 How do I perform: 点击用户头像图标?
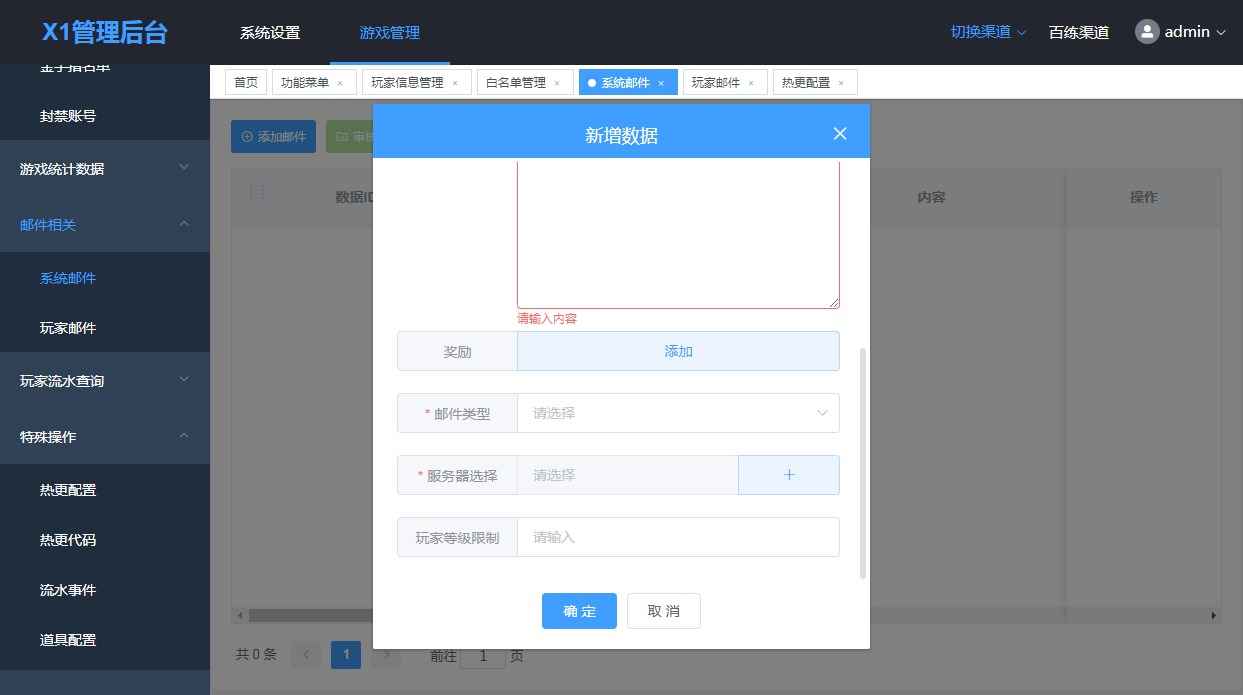[1146, 31]
